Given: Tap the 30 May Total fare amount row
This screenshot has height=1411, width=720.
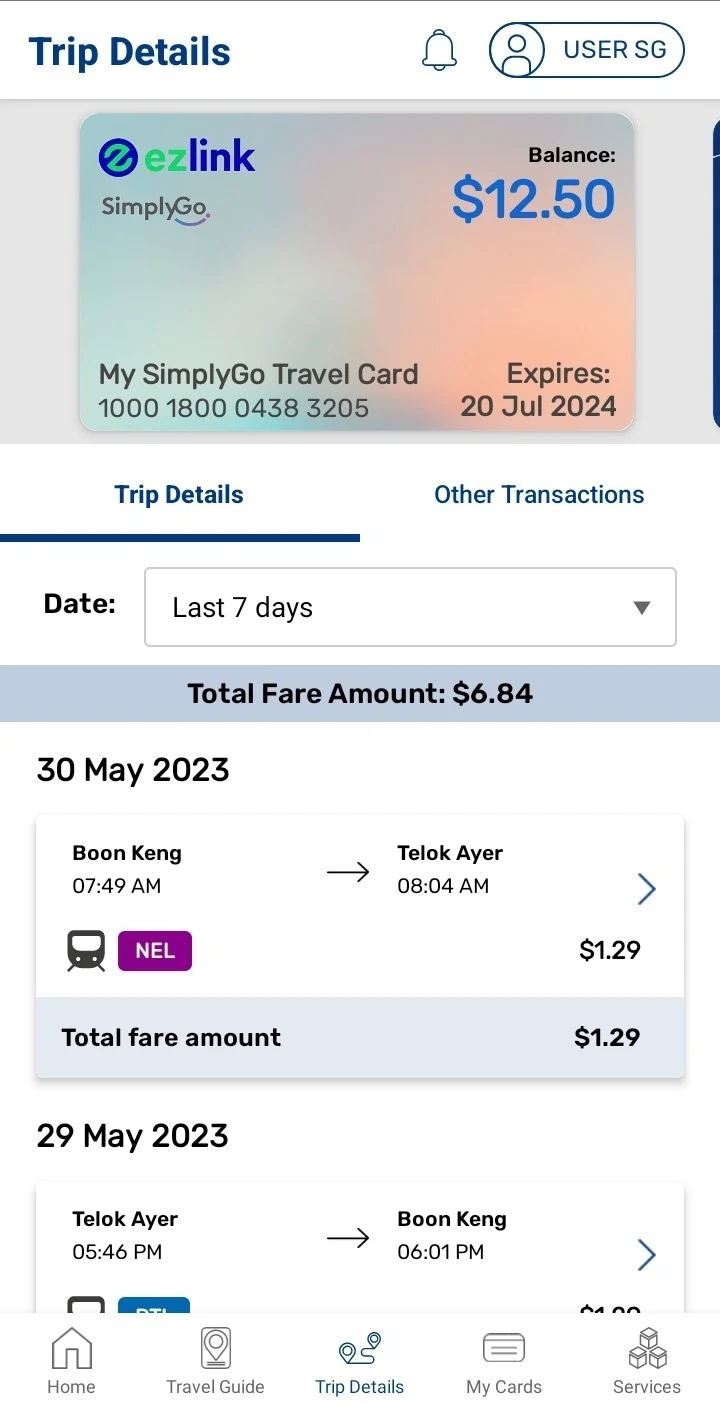Looking at the screenshot, I should click(360, 1037).
